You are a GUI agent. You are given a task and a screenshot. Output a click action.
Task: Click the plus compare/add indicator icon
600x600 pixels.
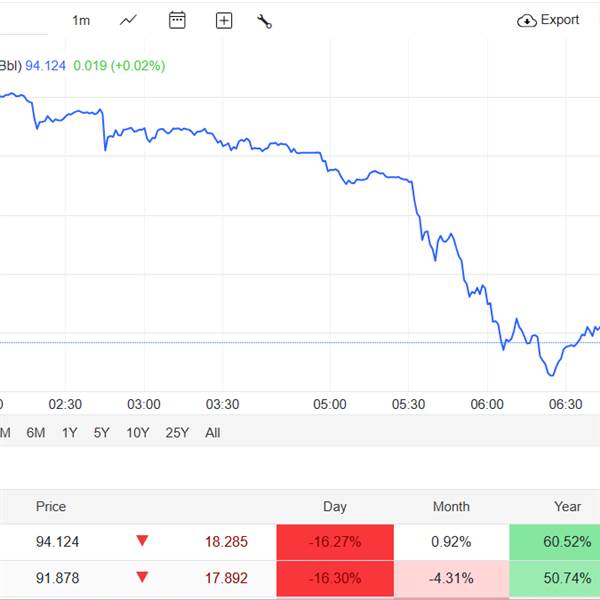pos(224,21)
